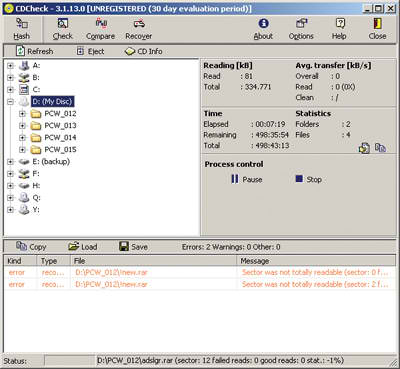Select the E: backup drive icon
Image resolution: width=400 pixels, height=369 pixels.
click(24, 162)
